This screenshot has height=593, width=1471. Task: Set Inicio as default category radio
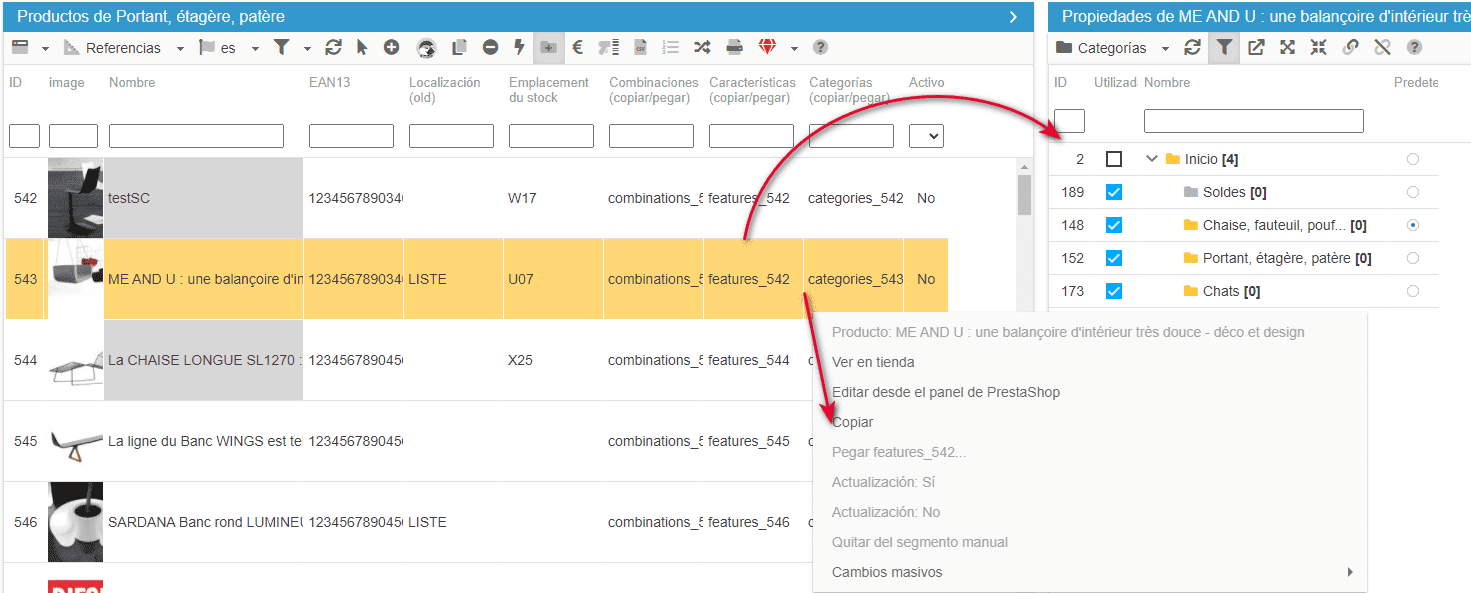pyautogui.click(x=1412, y=159)
